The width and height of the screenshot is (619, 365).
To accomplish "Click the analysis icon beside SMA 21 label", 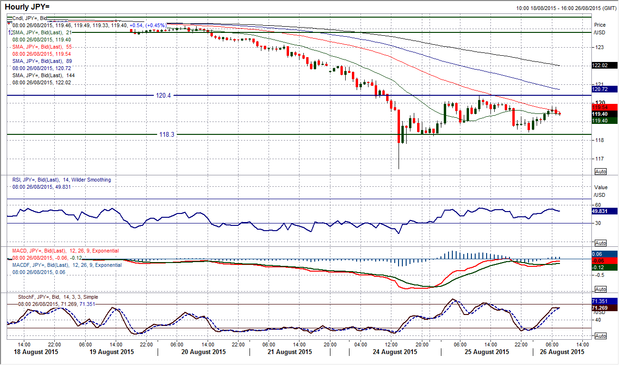I will pos(9,32).
